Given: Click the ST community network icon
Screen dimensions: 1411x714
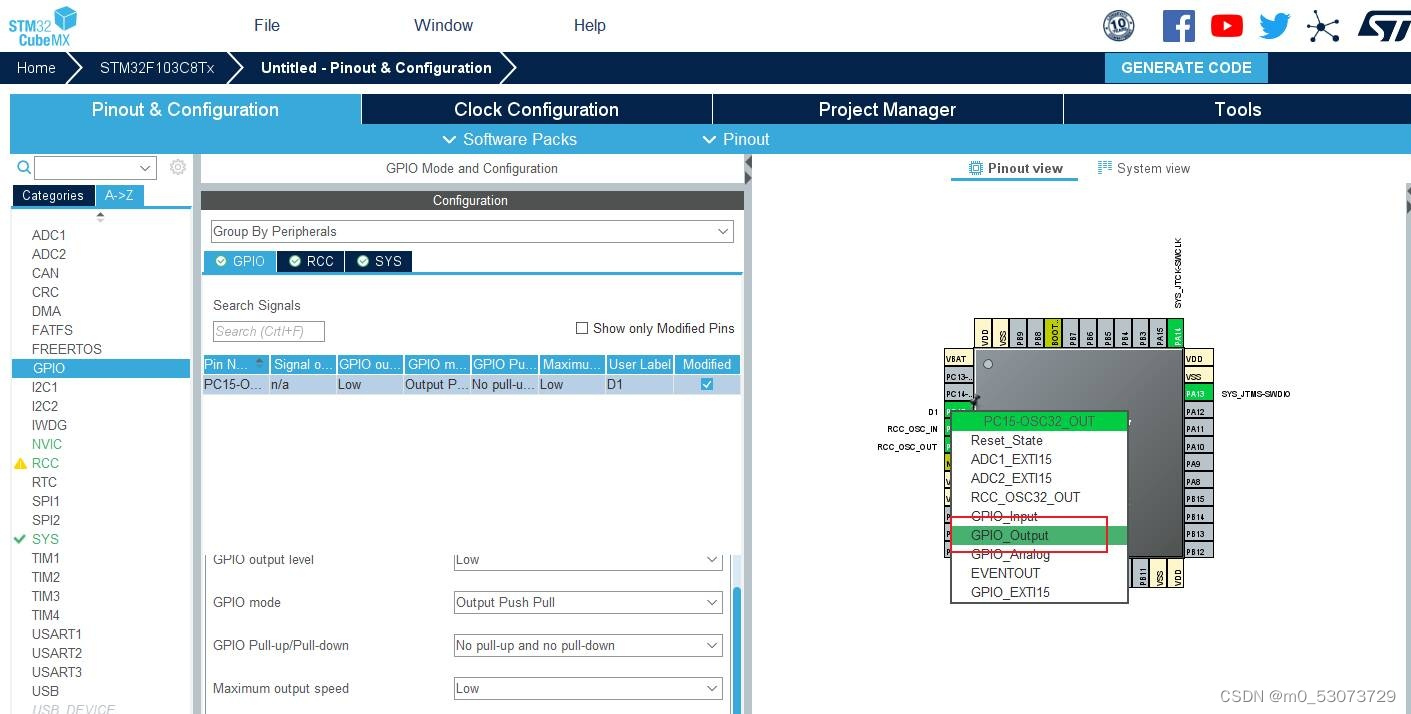Looking at the screenshot, I should point(1323,26).
